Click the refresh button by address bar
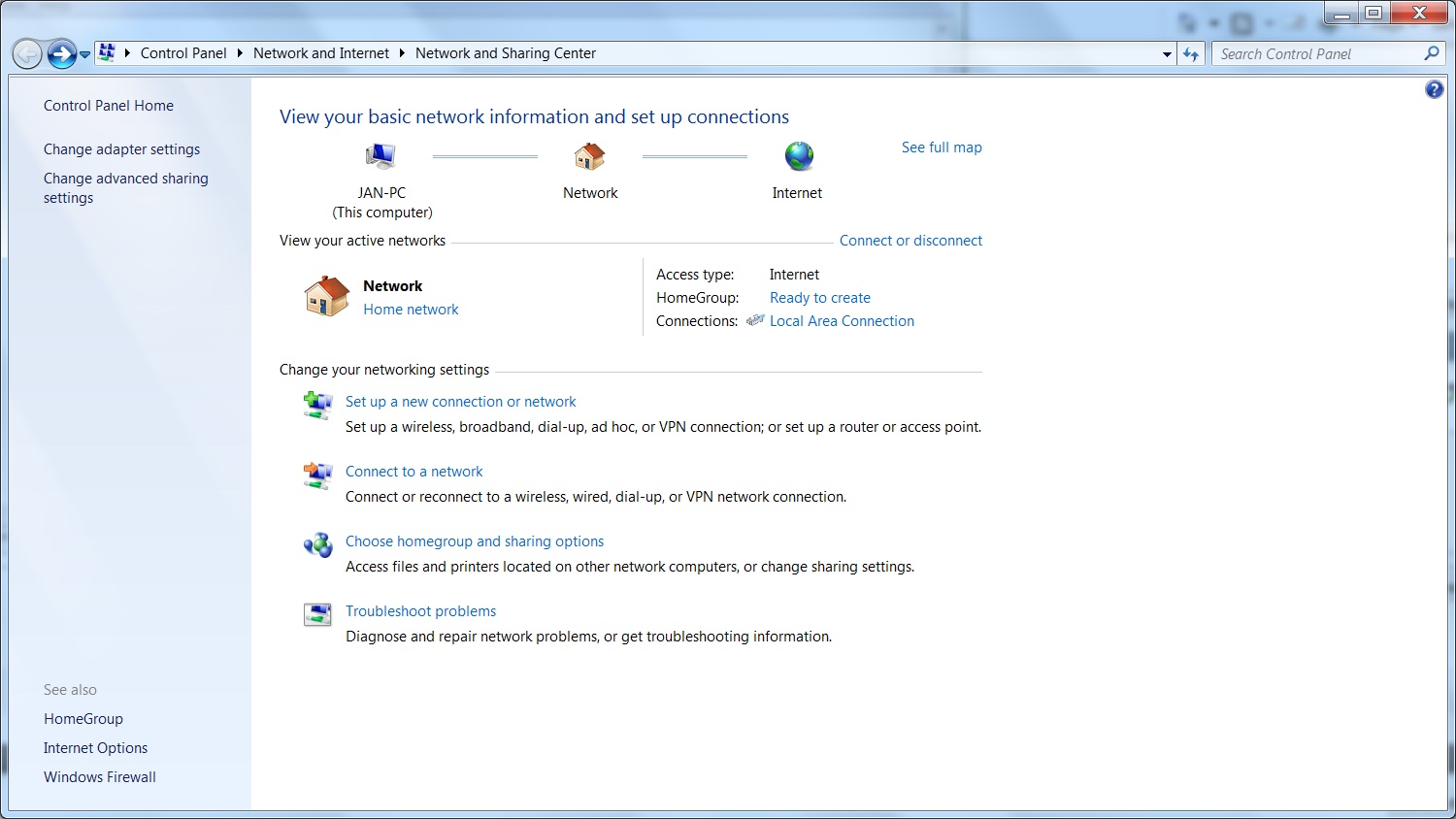Image resolution: width=1456 pixels, height=819 pixels. coord(1191,54)
